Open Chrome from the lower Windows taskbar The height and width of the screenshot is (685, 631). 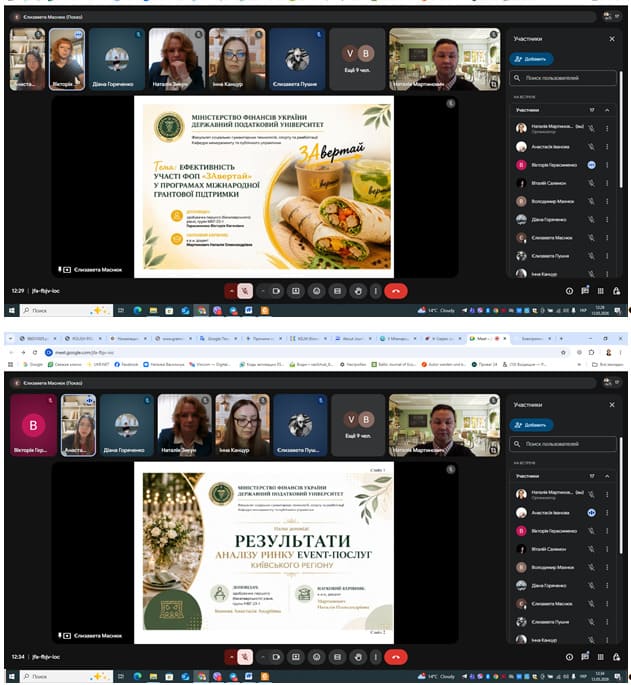pos(201,676)
